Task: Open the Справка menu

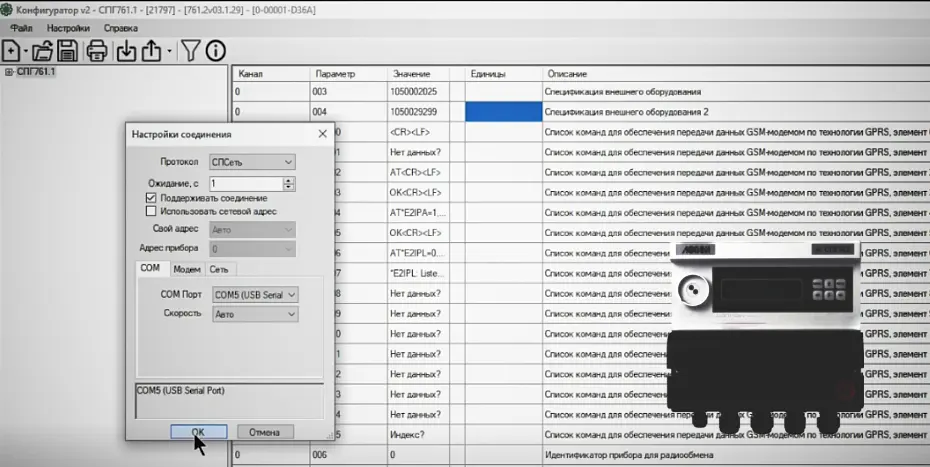Action: (120, 28)
